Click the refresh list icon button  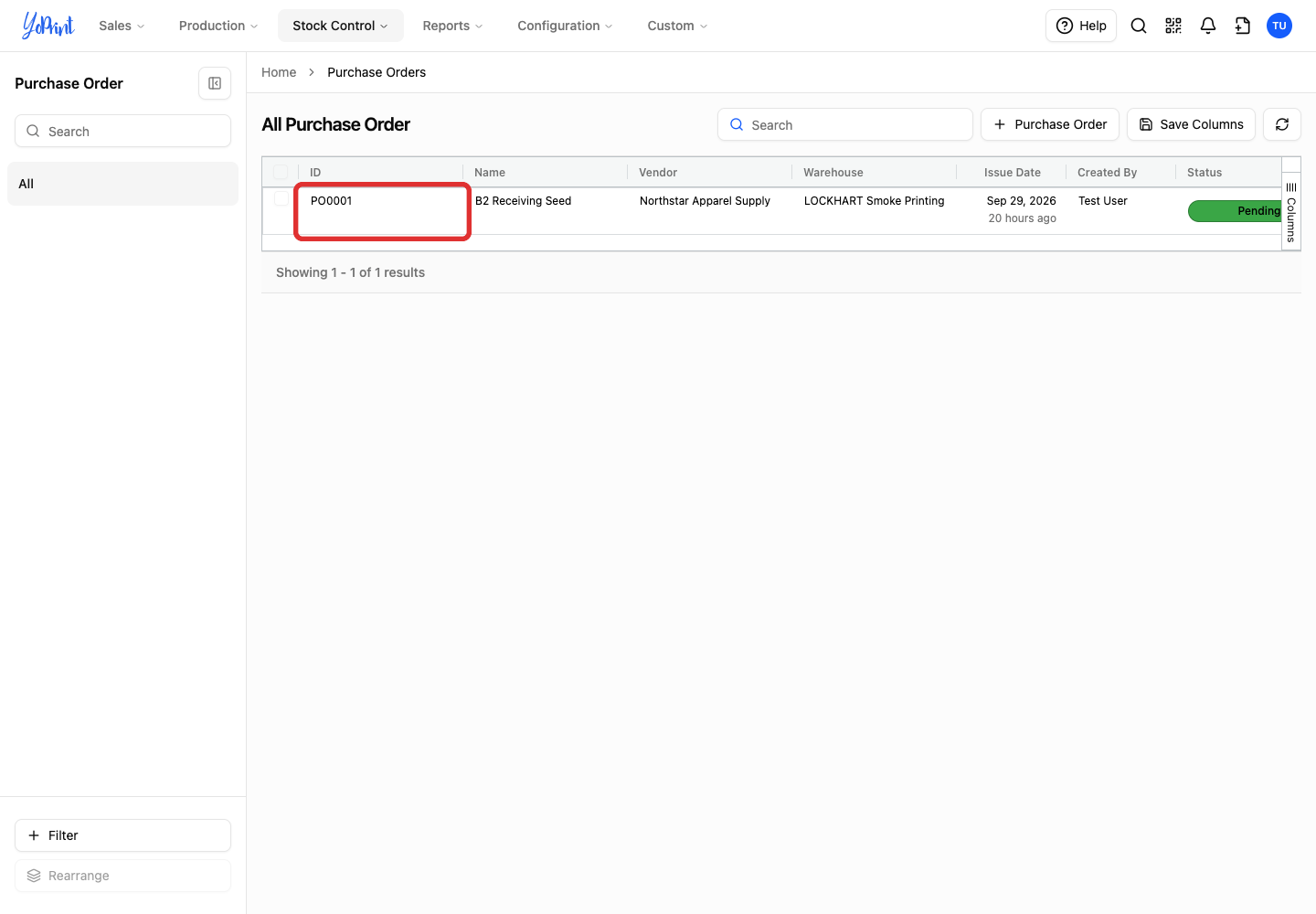1282,124
